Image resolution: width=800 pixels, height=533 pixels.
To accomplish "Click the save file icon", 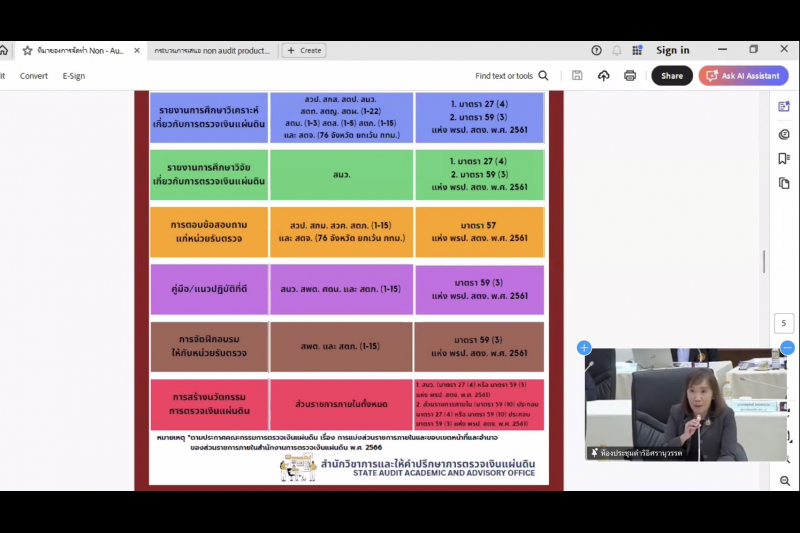I will [578, 76].
